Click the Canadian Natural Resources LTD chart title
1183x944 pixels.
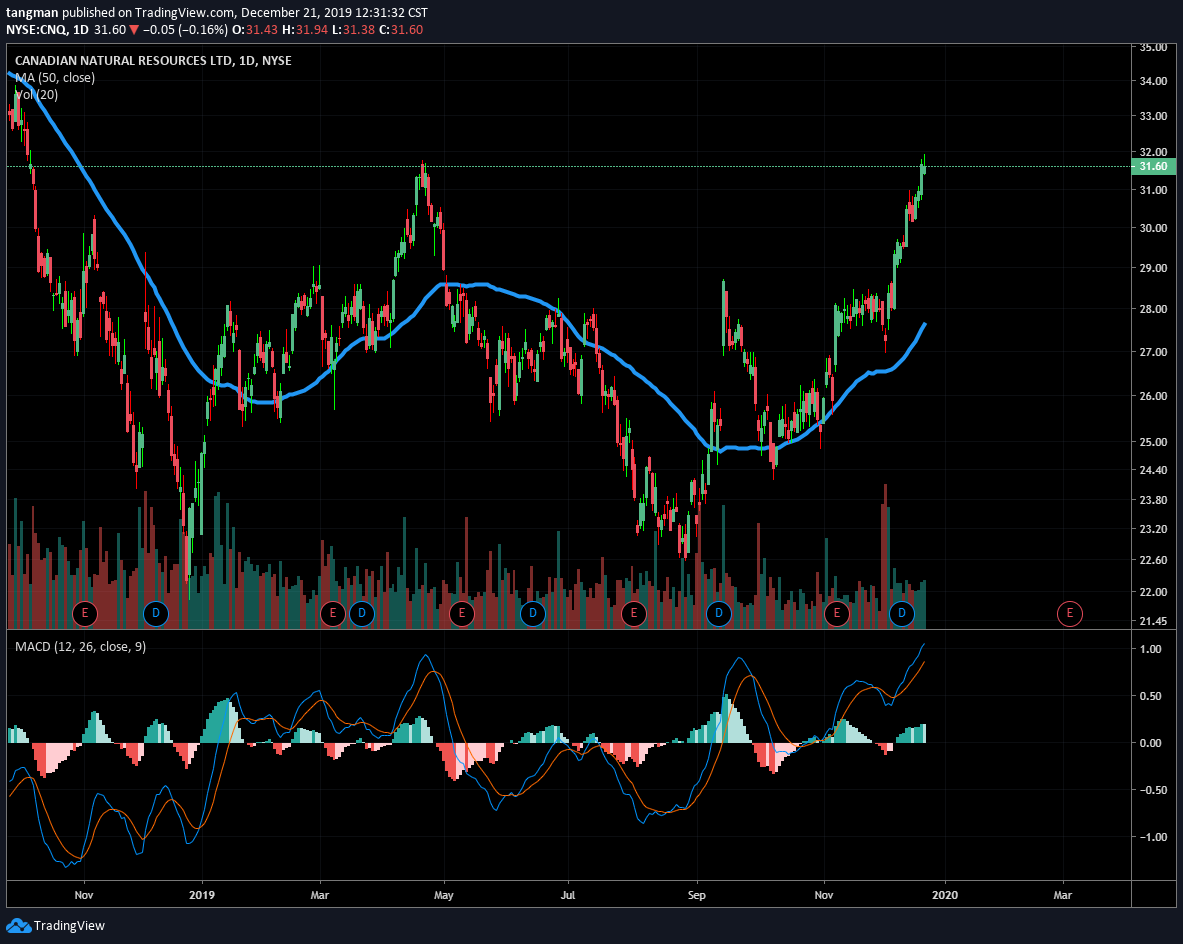(153, 60)
